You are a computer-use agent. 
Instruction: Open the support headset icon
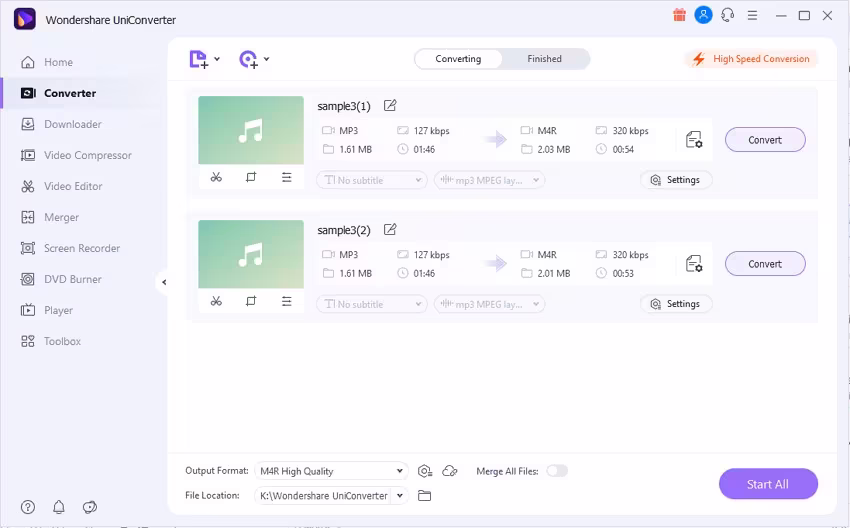pos(727,15)
